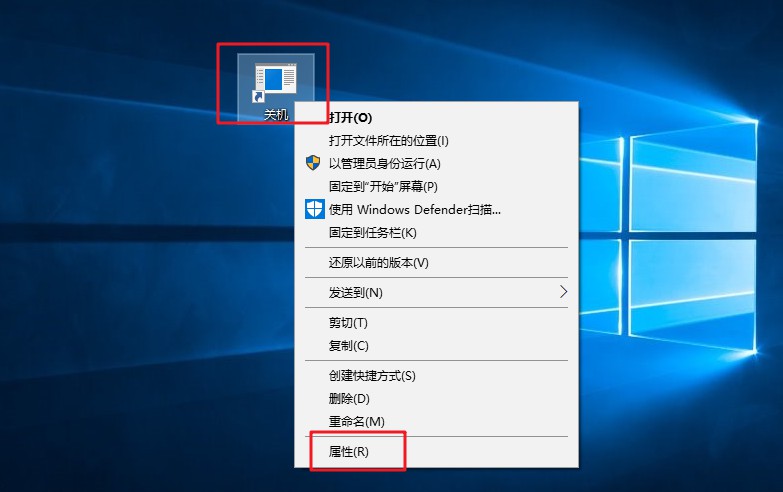Viewport: 783px width, 492px height.
Task: Select 还原以前的版本(V)
Action: 378,262
